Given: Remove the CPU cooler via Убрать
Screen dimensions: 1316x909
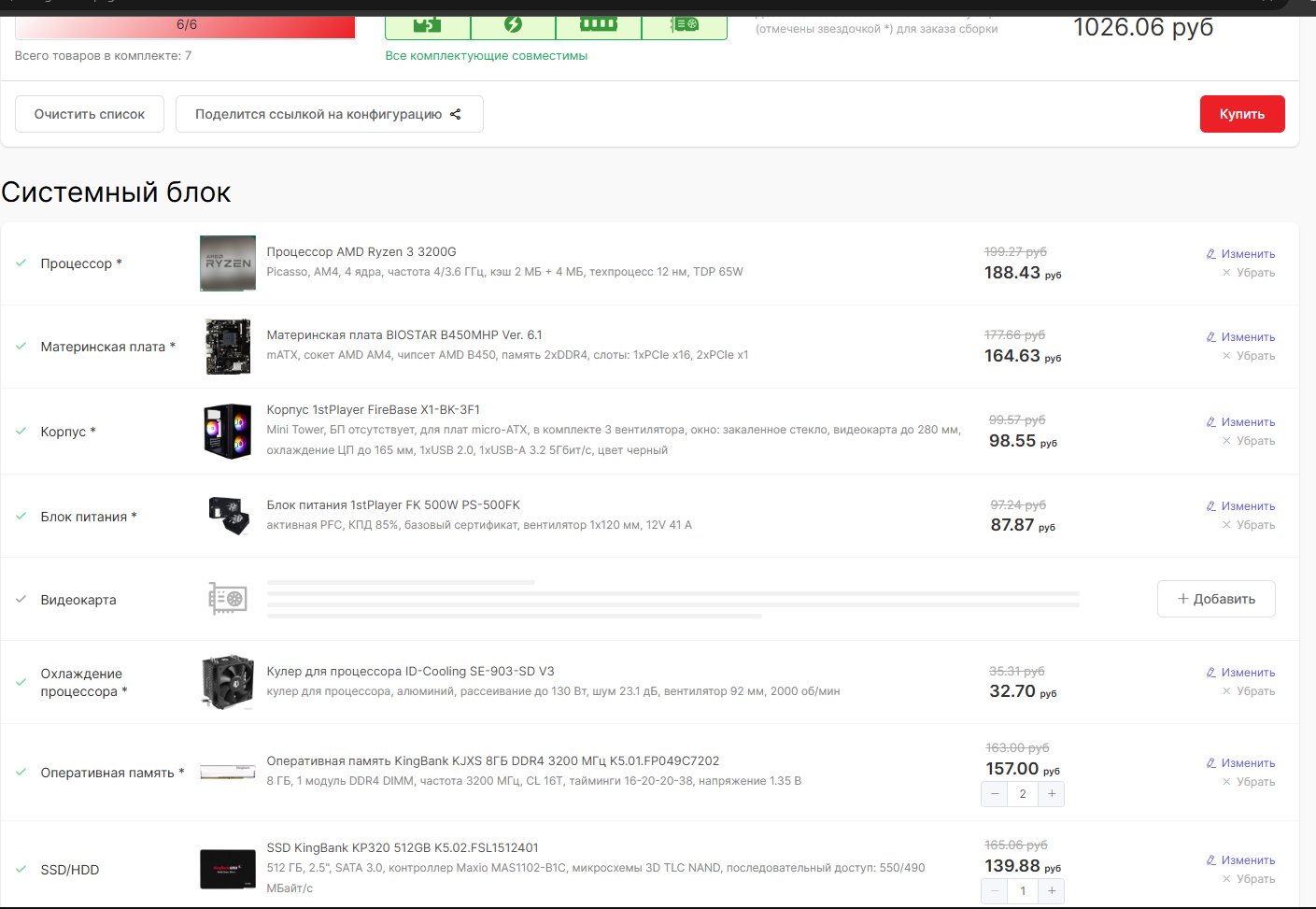Looking at the screenshot, I should [x=1249, y=691].
